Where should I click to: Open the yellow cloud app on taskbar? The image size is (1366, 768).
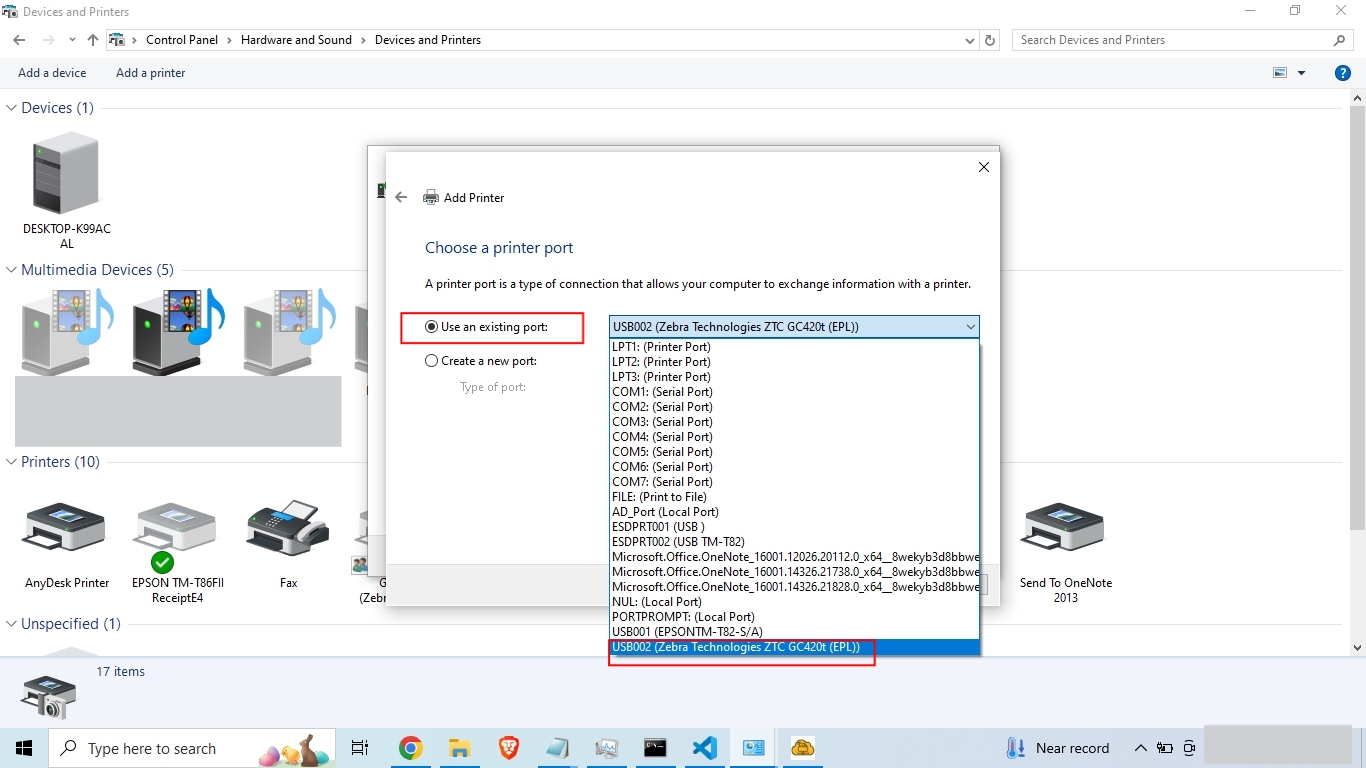coord(803,748)
